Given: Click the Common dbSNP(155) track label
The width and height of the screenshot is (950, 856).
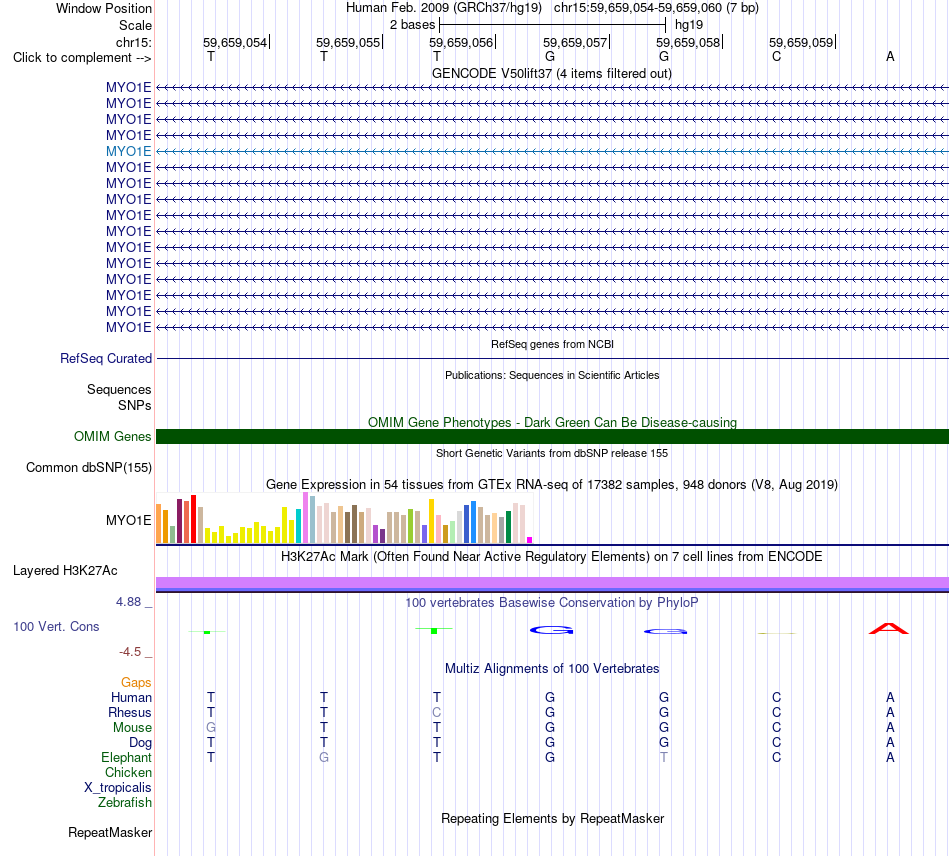Looking at the screenshot, I should (x=88, y=468).
